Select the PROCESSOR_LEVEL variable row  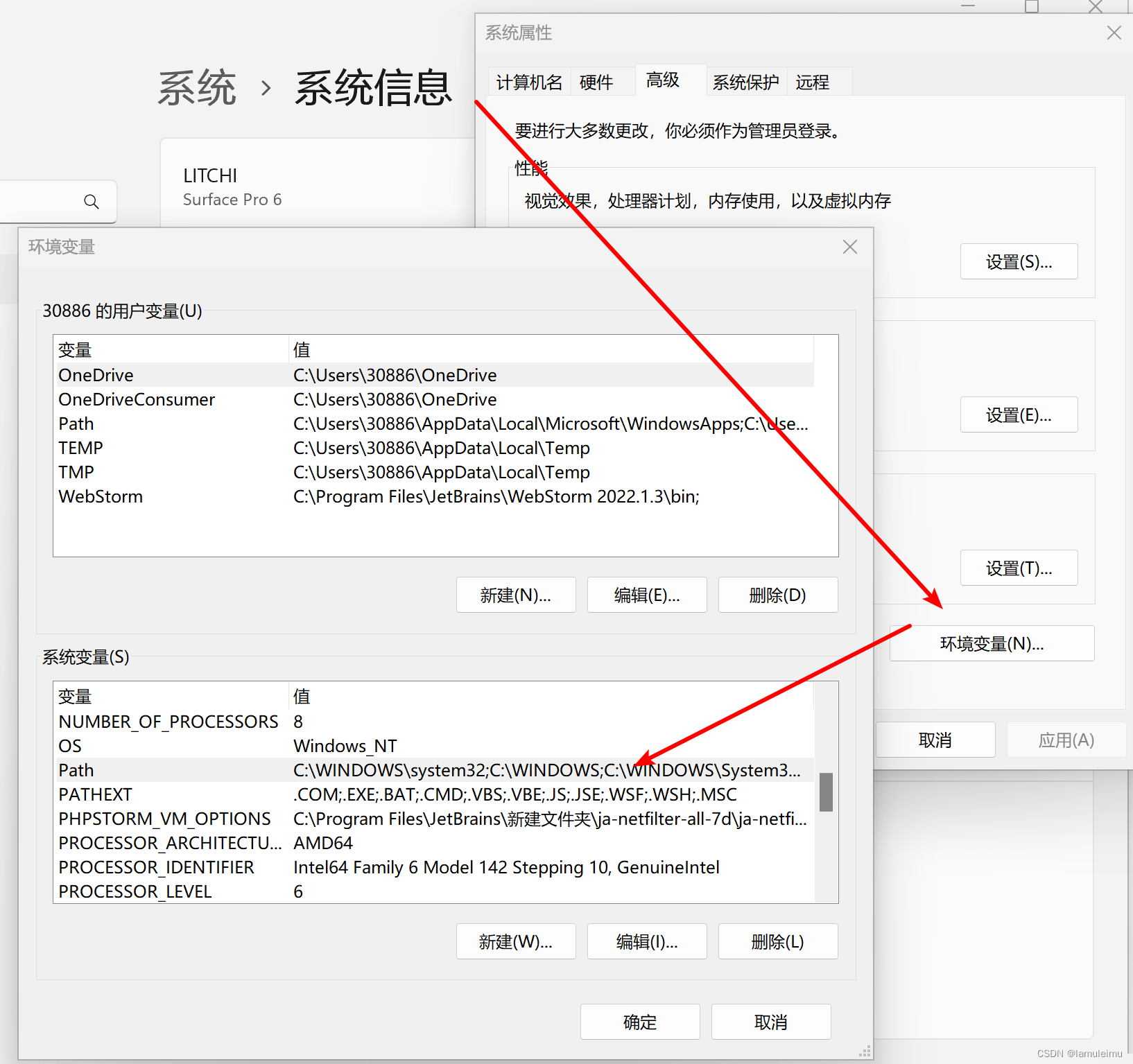click(x=434, y=891)
